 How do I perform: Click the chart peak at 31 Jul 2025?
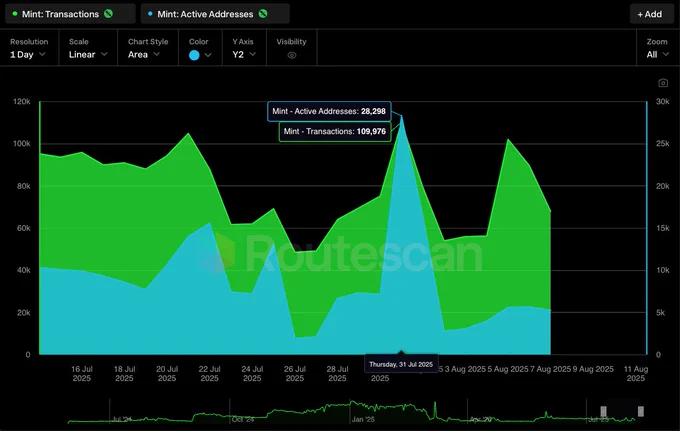coord(402,117)
